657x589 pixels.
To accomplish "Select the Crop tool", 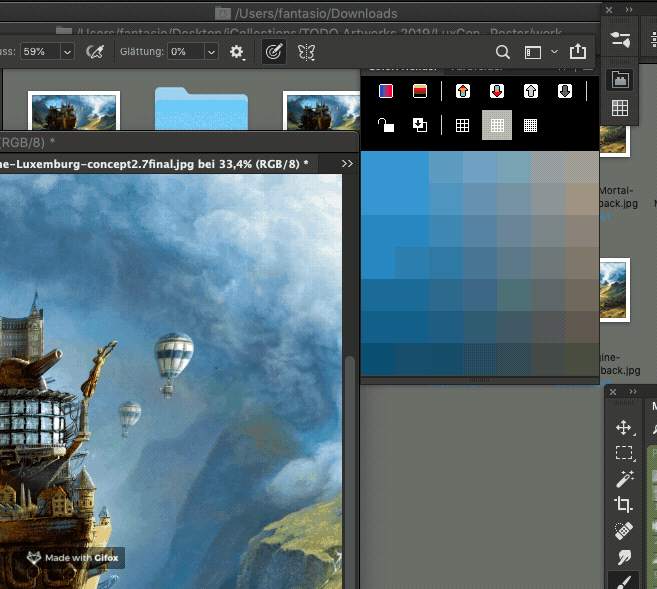I will point(623,505).
